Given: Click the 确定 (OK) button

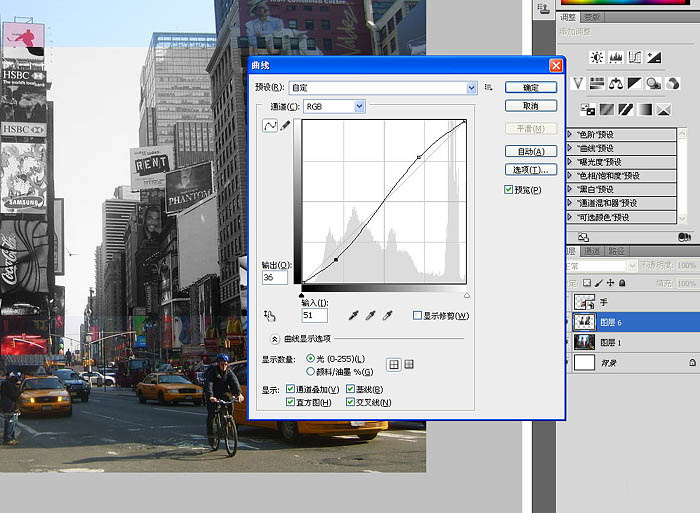Looking at the screenshot, I should pos(530,87).
